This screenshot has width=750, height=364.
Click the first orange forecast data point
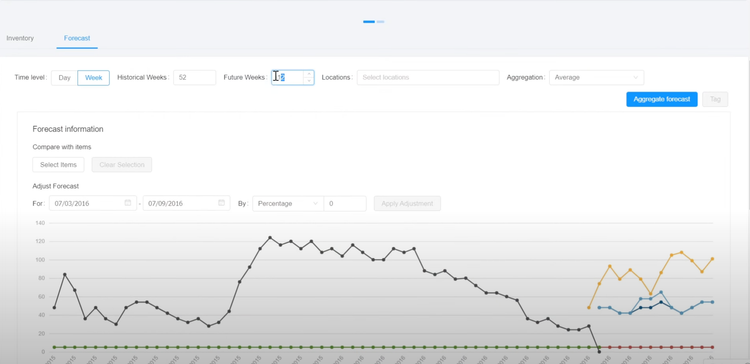click(589, 308)
